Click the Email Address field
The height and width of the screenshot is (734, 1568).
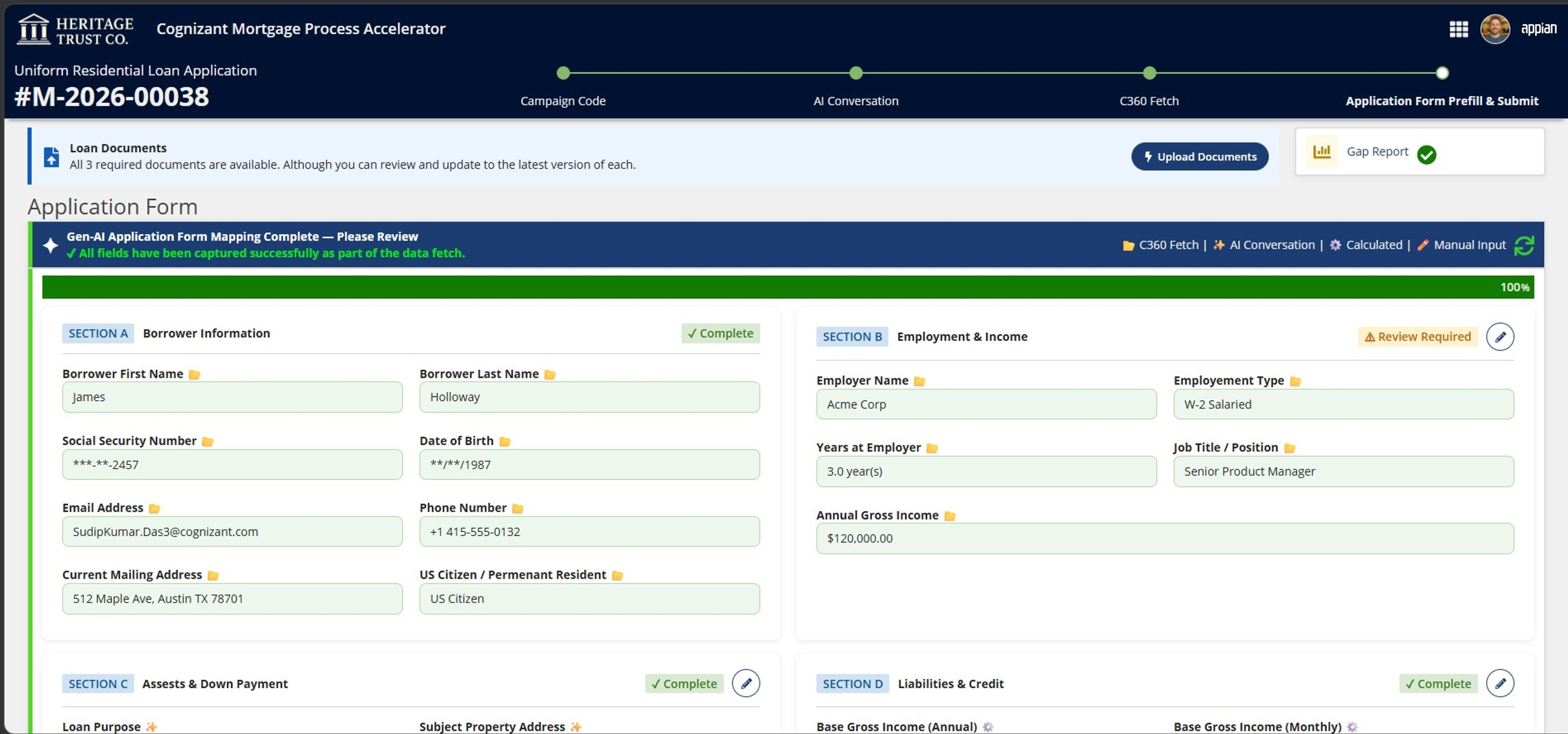[232, 532]
